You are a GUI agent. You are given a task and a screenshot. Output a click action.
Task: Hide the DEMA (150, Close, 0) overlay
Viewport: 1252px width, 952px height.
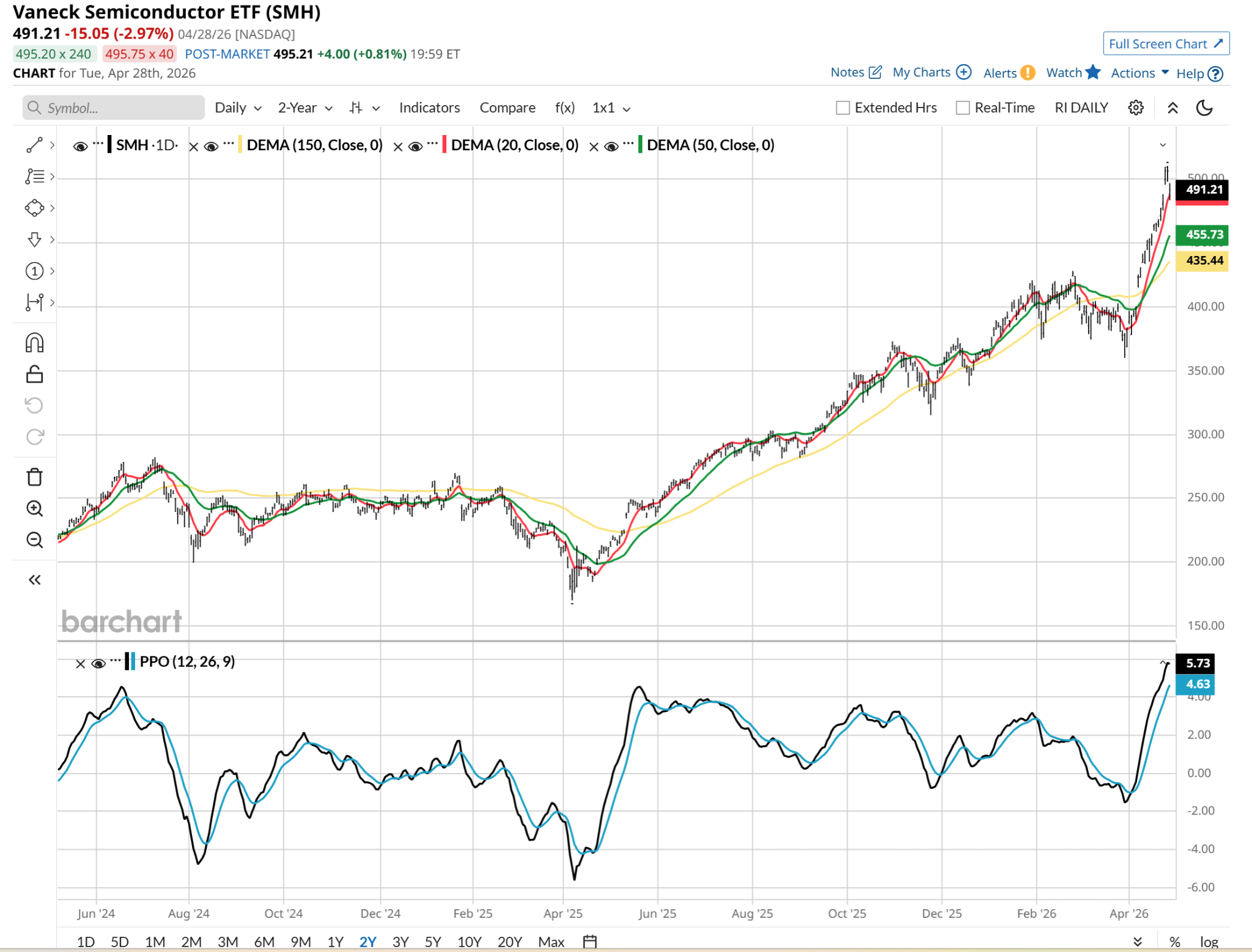point(211,146)
